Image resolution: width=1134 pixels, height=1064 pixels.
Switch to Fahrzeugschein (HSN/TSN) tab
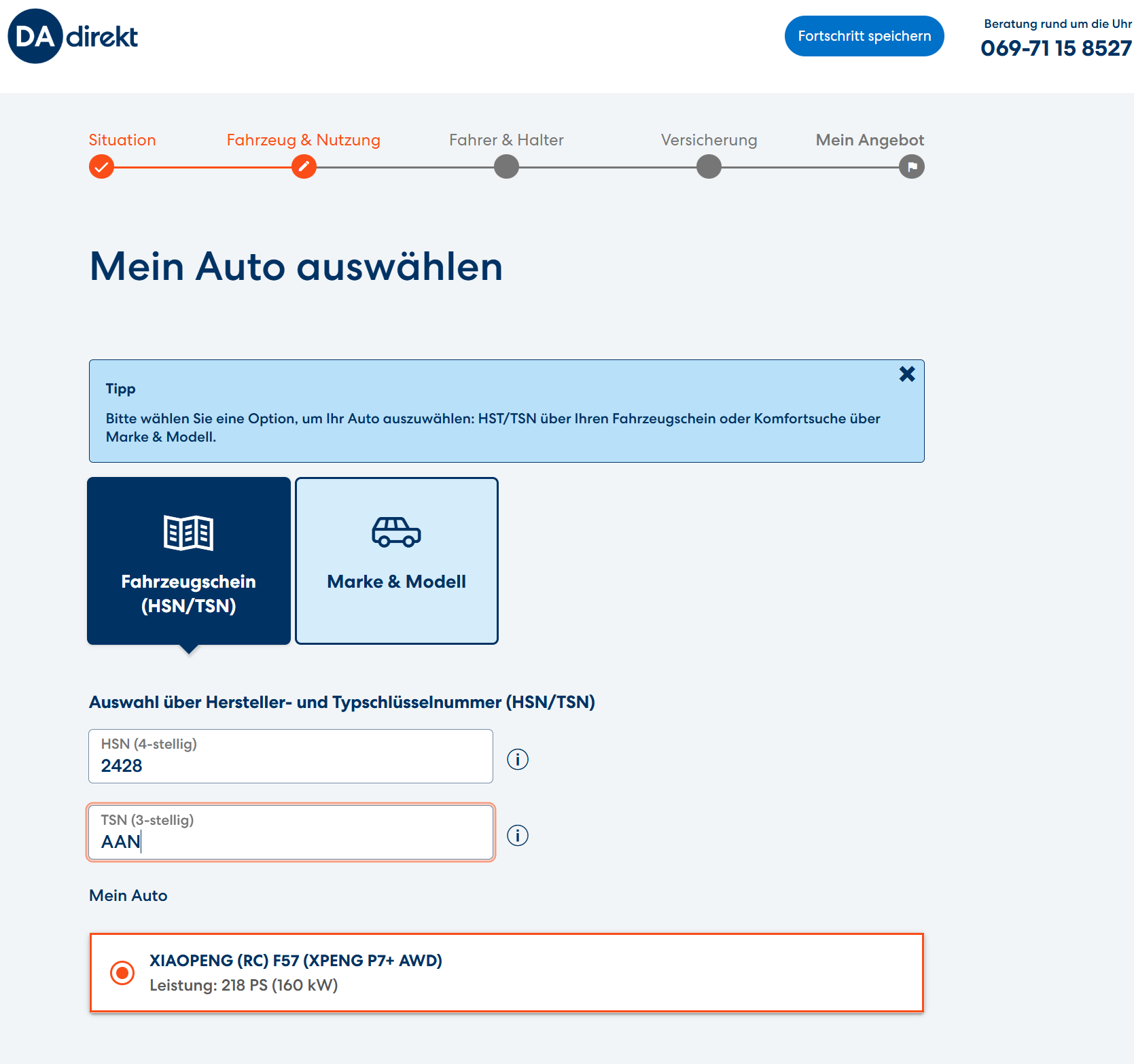point(189,561)
